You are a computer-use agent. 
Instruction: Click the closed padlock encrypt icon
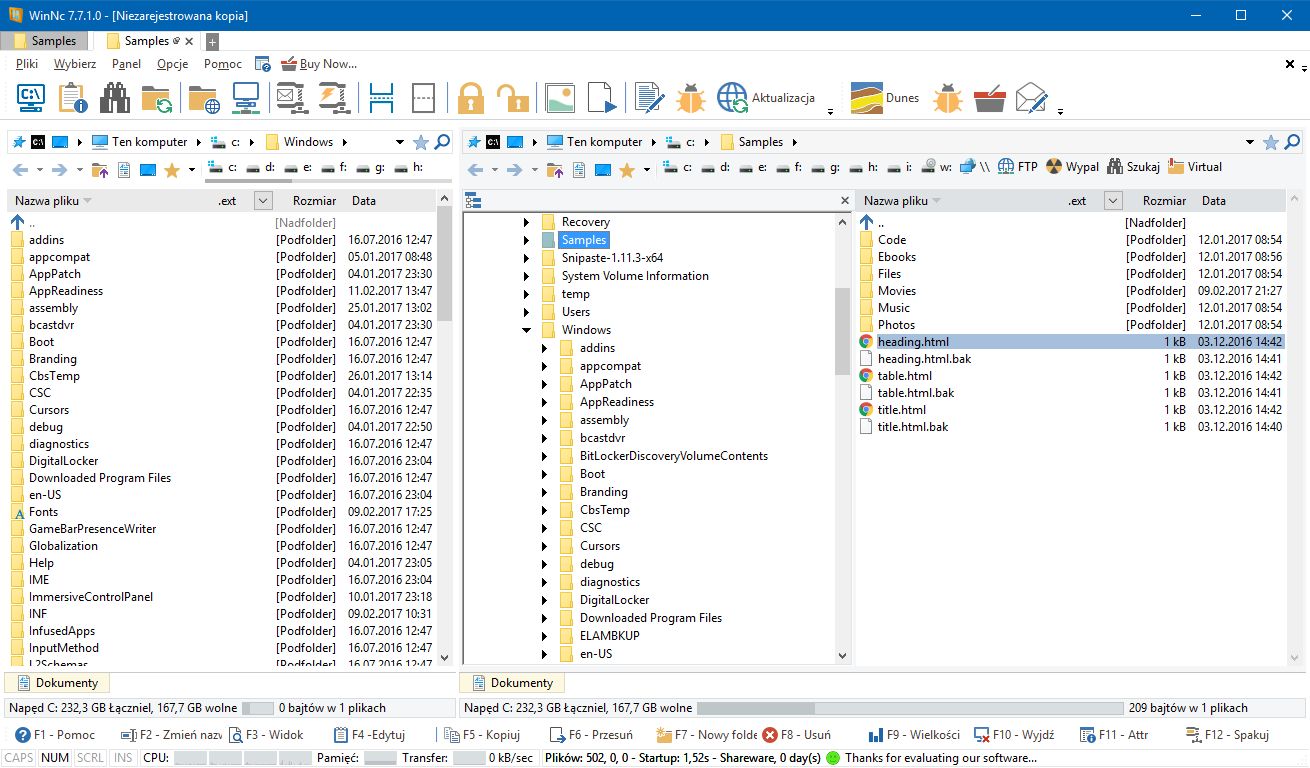coord(471,97)
